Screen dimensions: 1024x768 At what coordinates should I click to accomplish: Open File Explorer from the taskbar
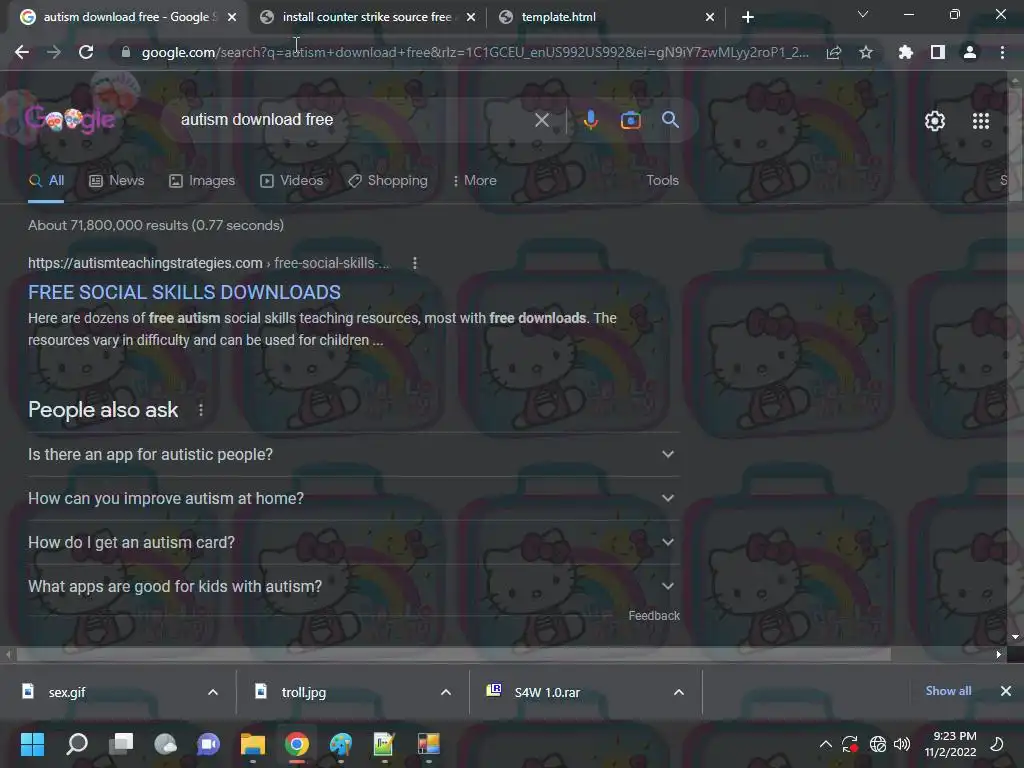pyautogui.click(x=253, y=744)
